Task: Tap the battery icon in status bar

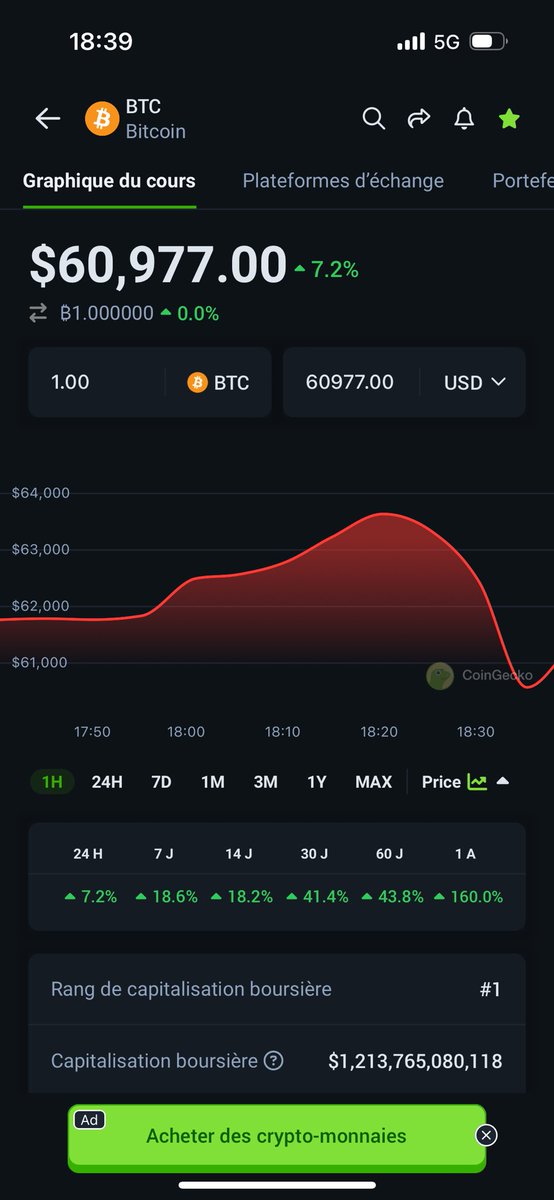Action: click(488, 42)
